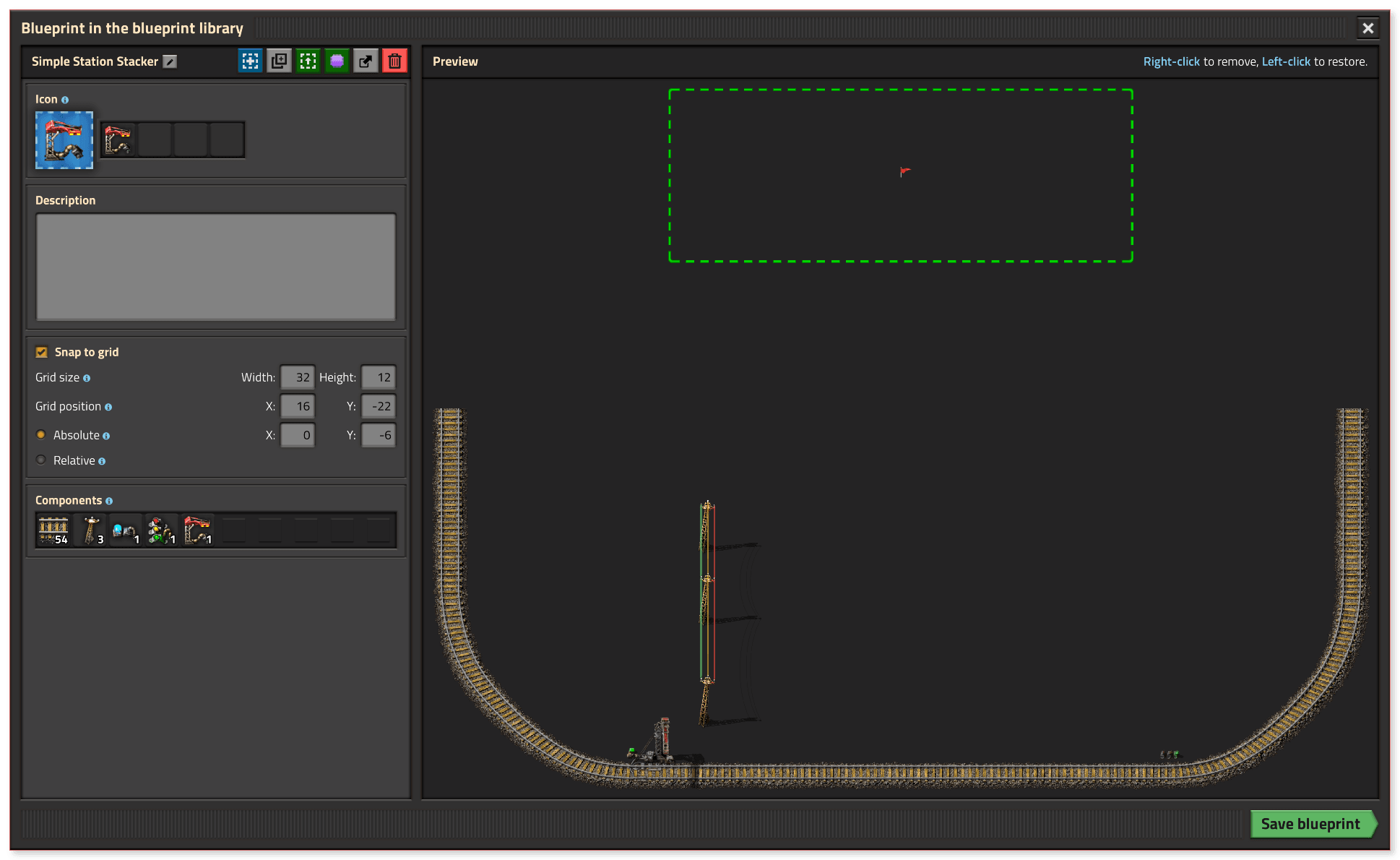
Task: Click the blue select-new-contents blueprint button
Action: [250, 61]
